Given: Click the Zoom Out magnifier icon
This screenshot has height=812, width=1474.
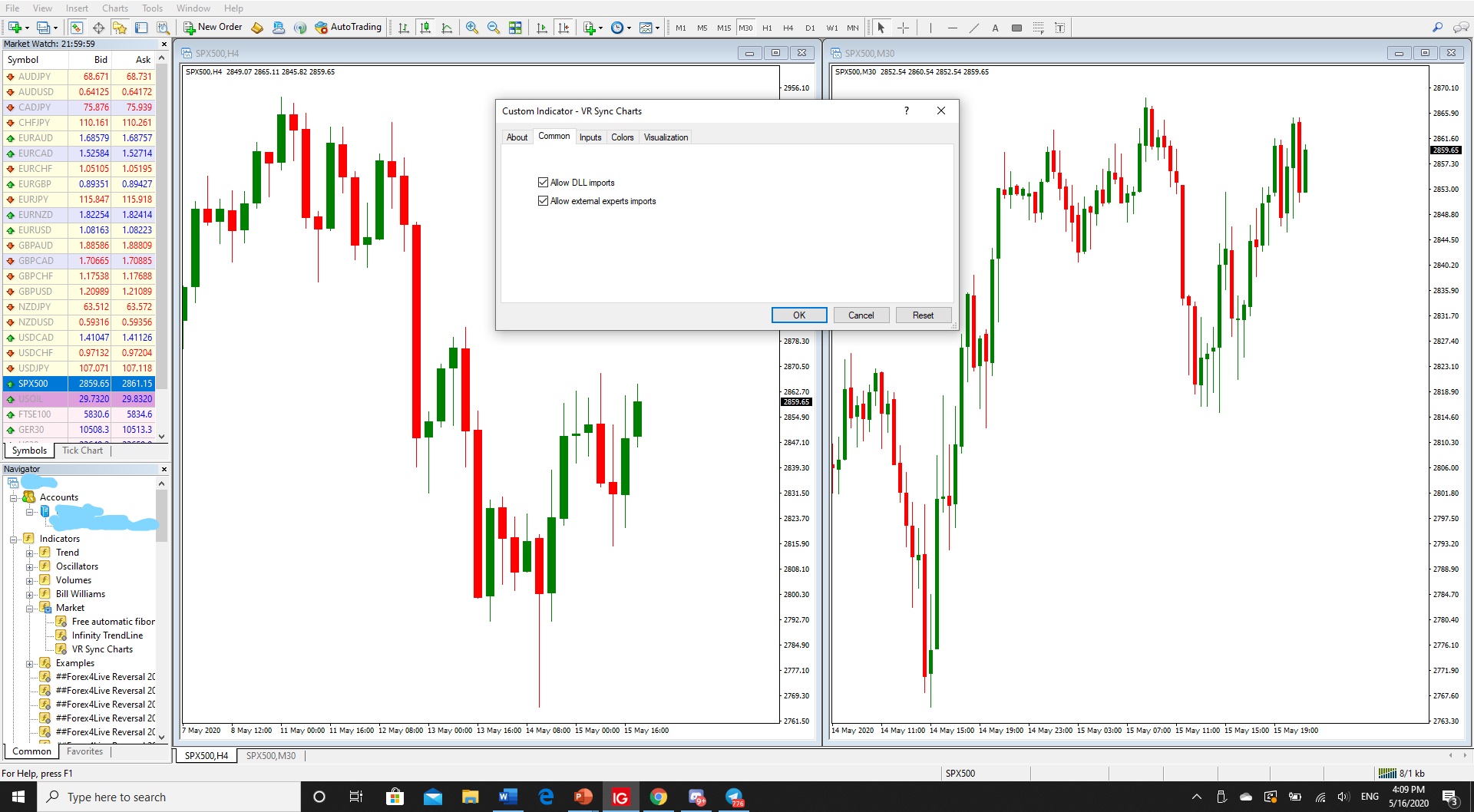Looking at the screenshot, I should (x=494, y=28).
